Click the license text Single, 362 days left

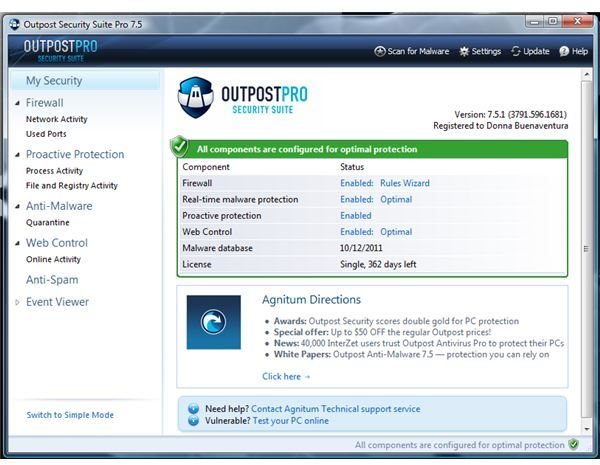(378, 264)
